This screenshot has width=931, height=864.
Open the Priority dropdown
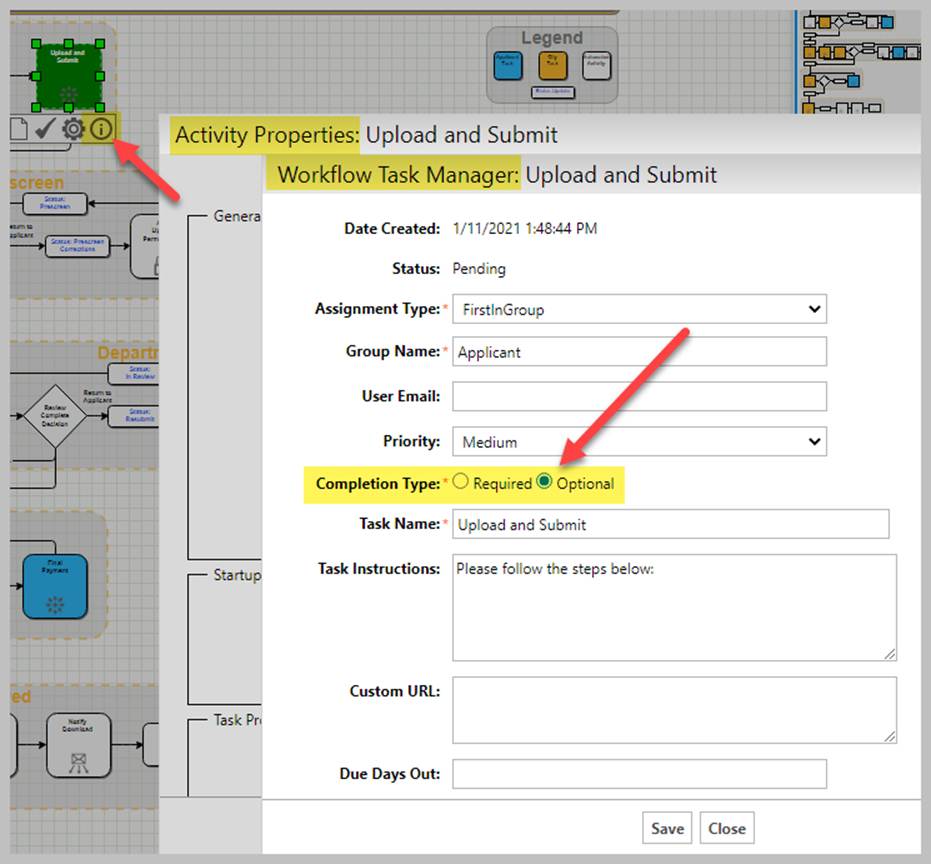pos(639,441)
